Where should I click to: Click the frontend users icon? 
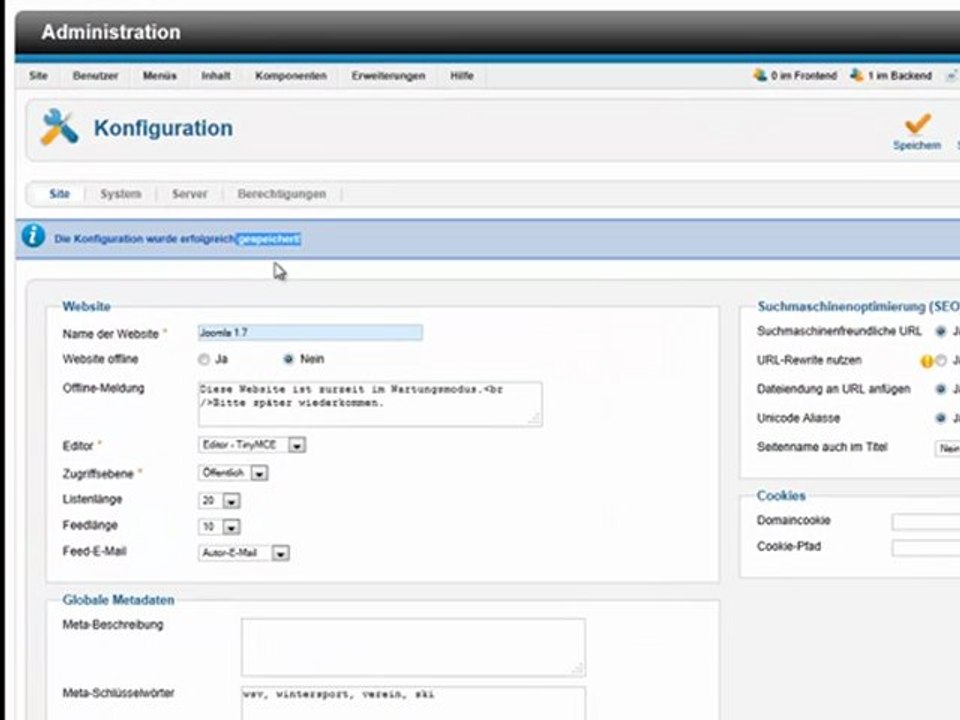[760, 75]
